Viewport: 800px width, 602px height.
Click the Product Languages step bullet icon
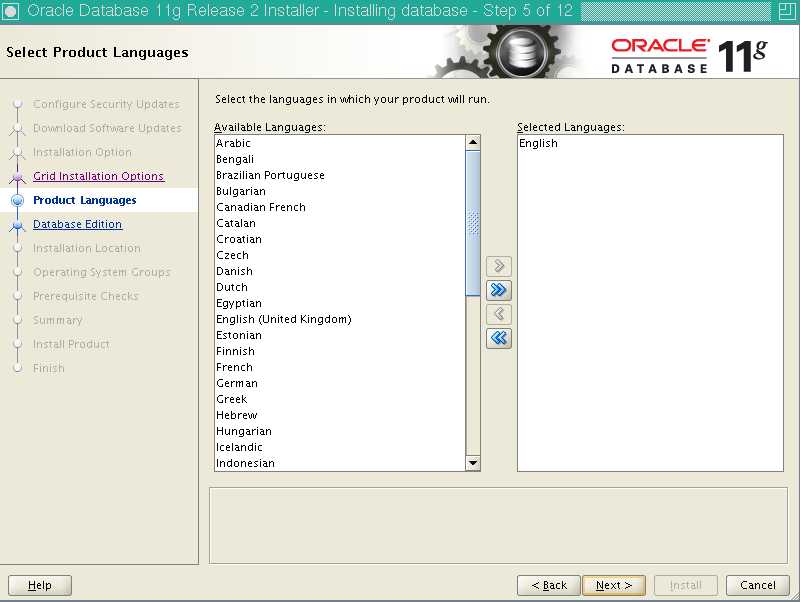17,200
